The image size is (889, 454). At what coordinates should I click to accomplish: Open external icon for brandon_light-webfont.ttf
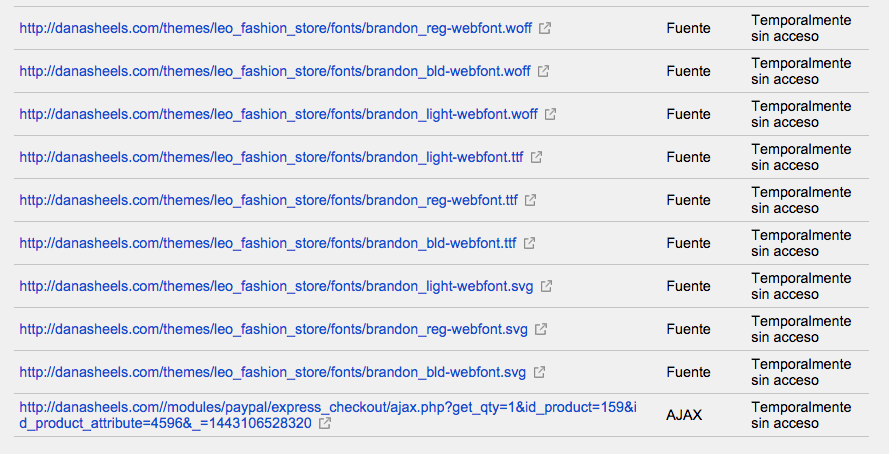coord(536,157)
